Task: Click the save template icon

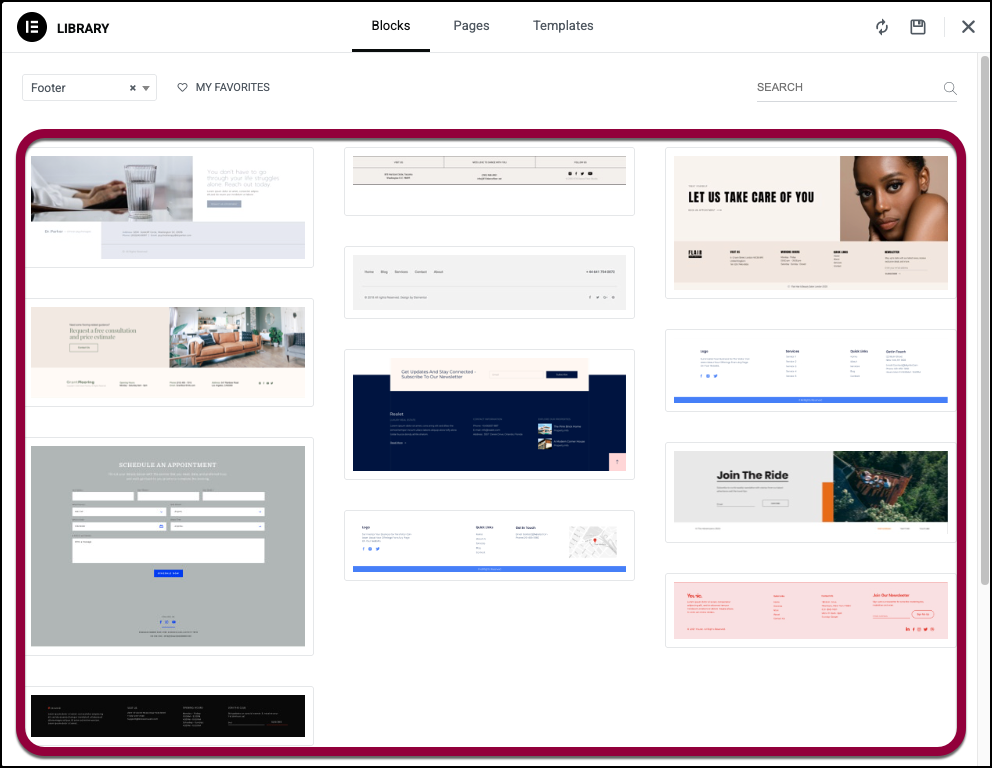Action: point(918,27)
